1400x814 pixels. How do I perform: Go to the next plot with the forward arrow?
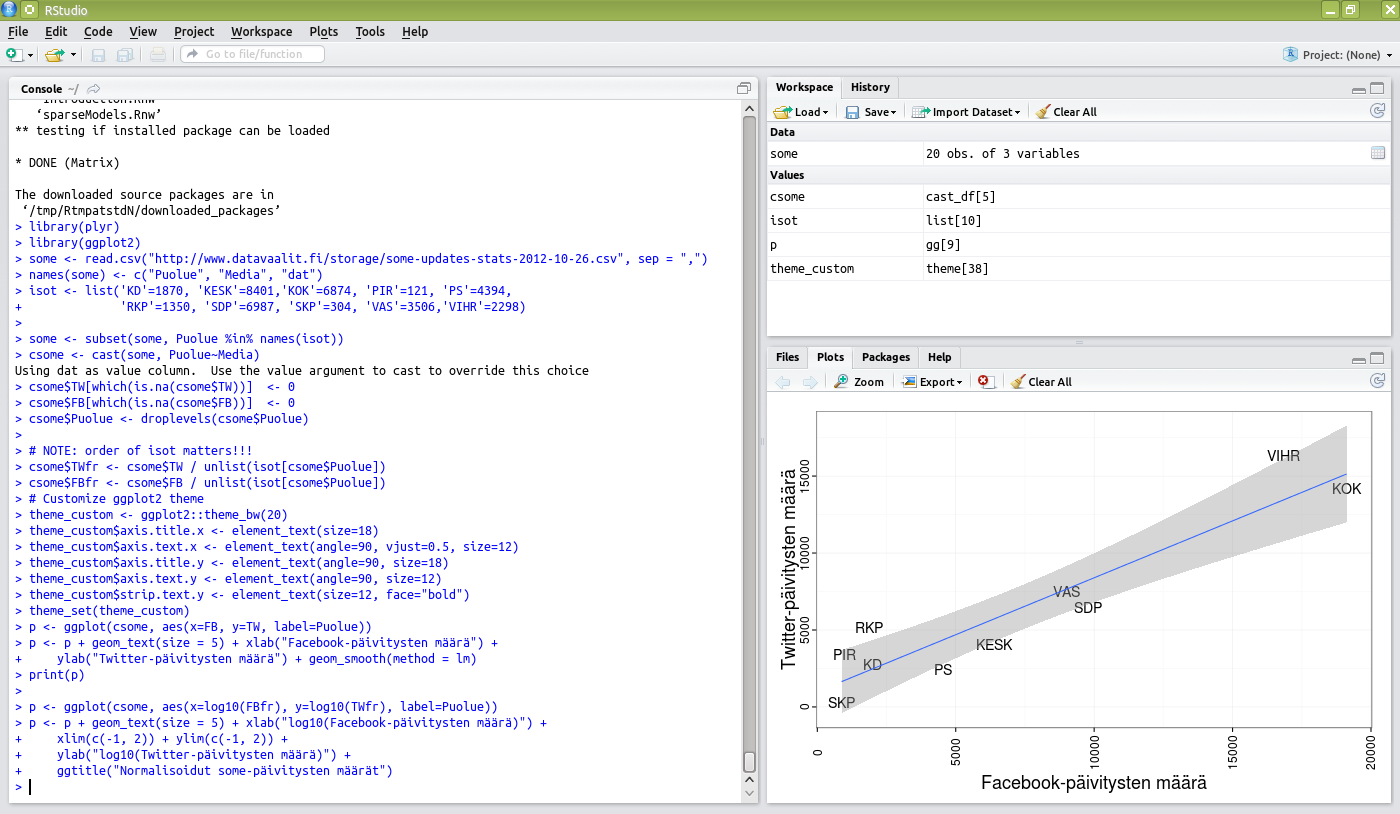coord(809,382)
